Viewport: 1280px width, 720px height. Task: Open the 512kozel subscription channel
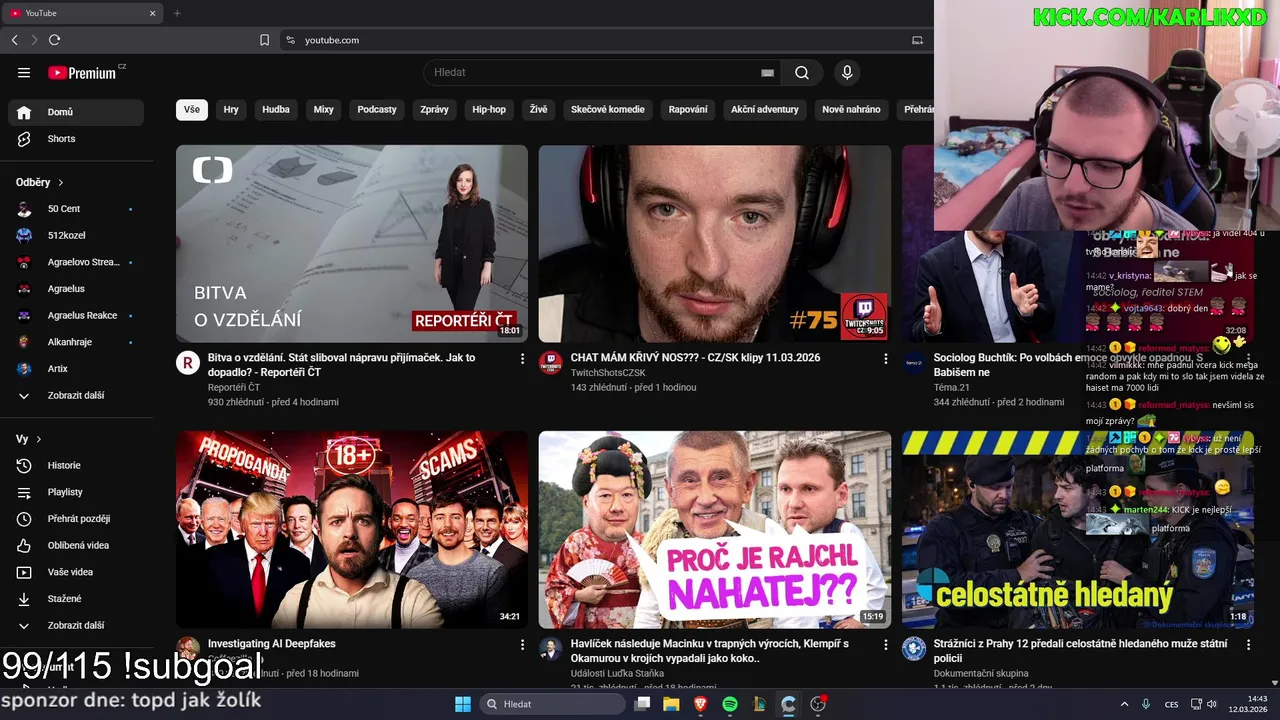(x=76, y=235)
